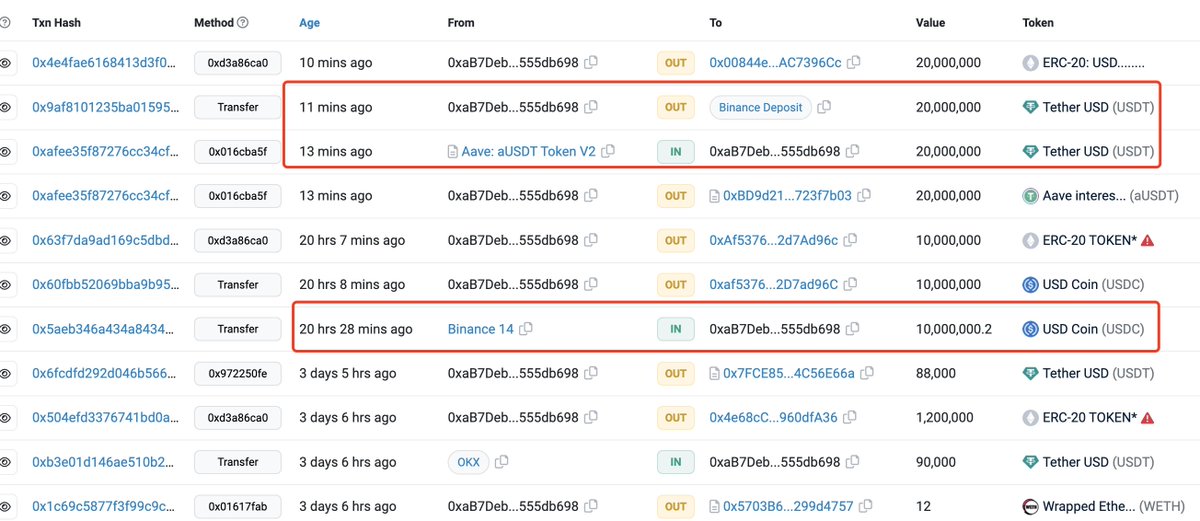Open recipient address 0x5703B6...299d4757
The image size is (1200, 521).
point(789,506)
